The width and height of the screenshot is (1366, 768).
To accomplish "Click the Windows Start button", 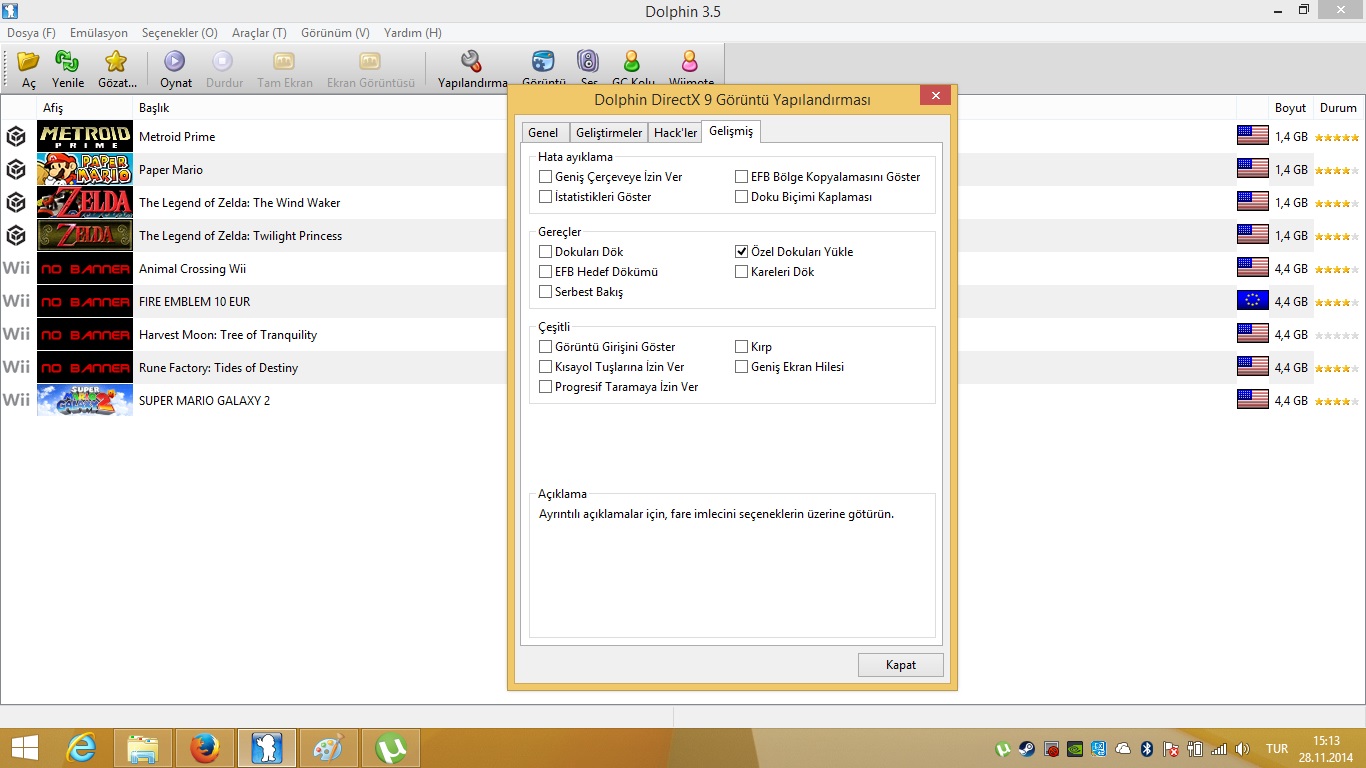I will 25,748.
